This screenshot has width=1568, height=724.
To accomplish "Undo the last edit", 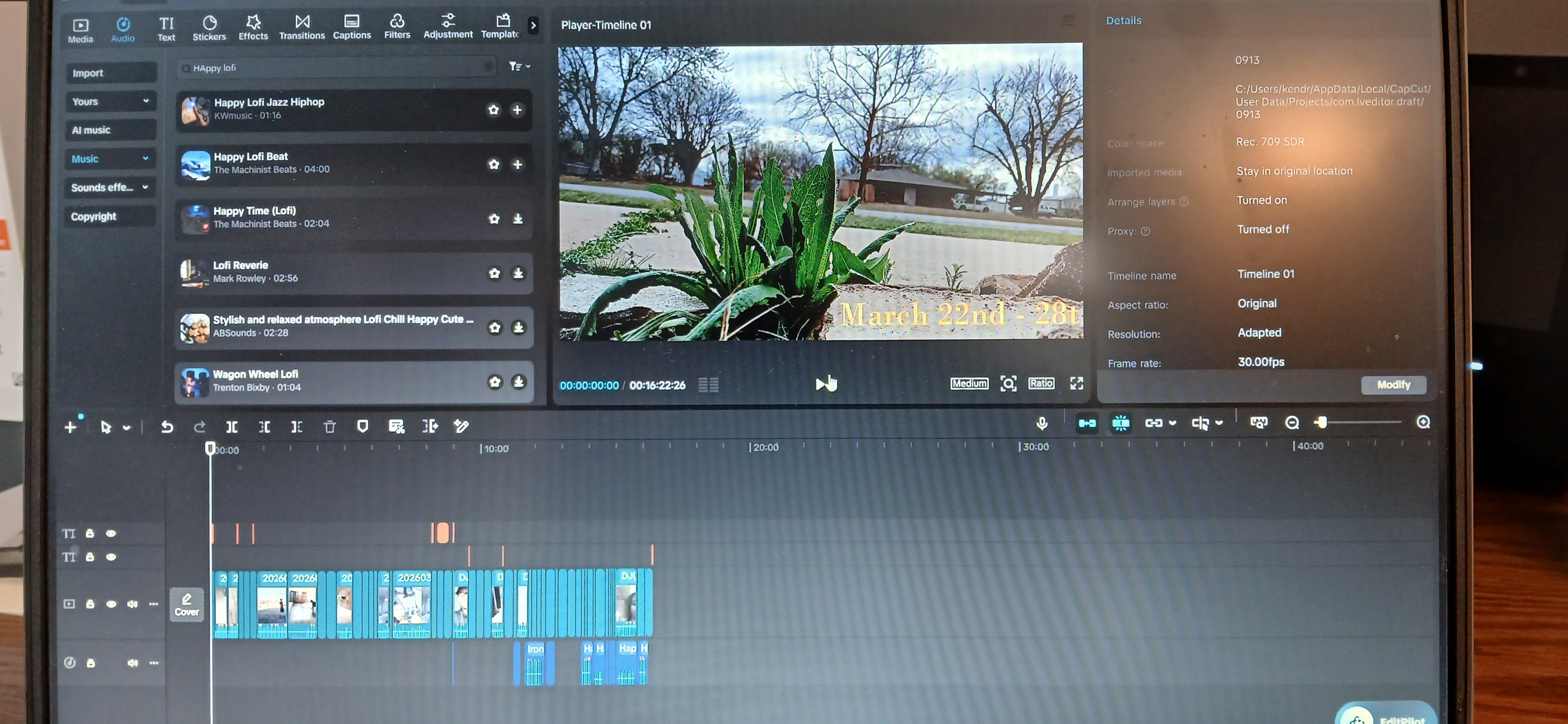I will click(167, 427).
